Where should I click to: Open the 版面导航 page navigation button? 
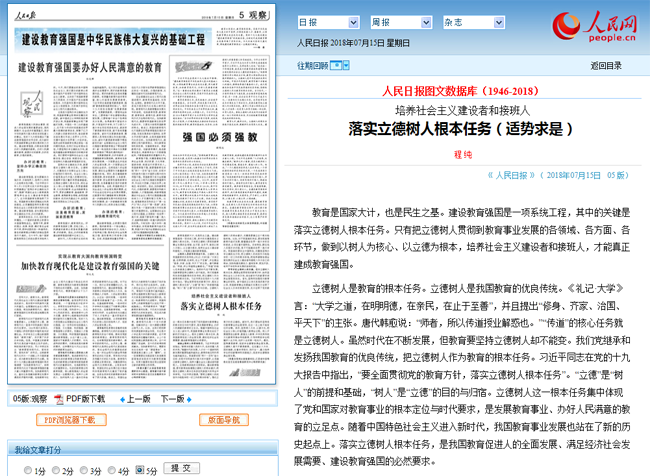pyautogui.click(x=223, y=420)
